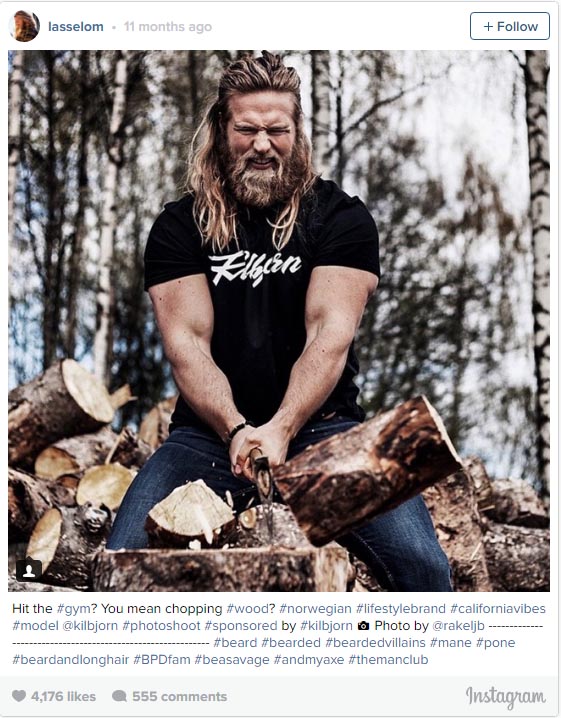Open the #norwegian hashtag
561x718 pixels.
click(315, 609)
